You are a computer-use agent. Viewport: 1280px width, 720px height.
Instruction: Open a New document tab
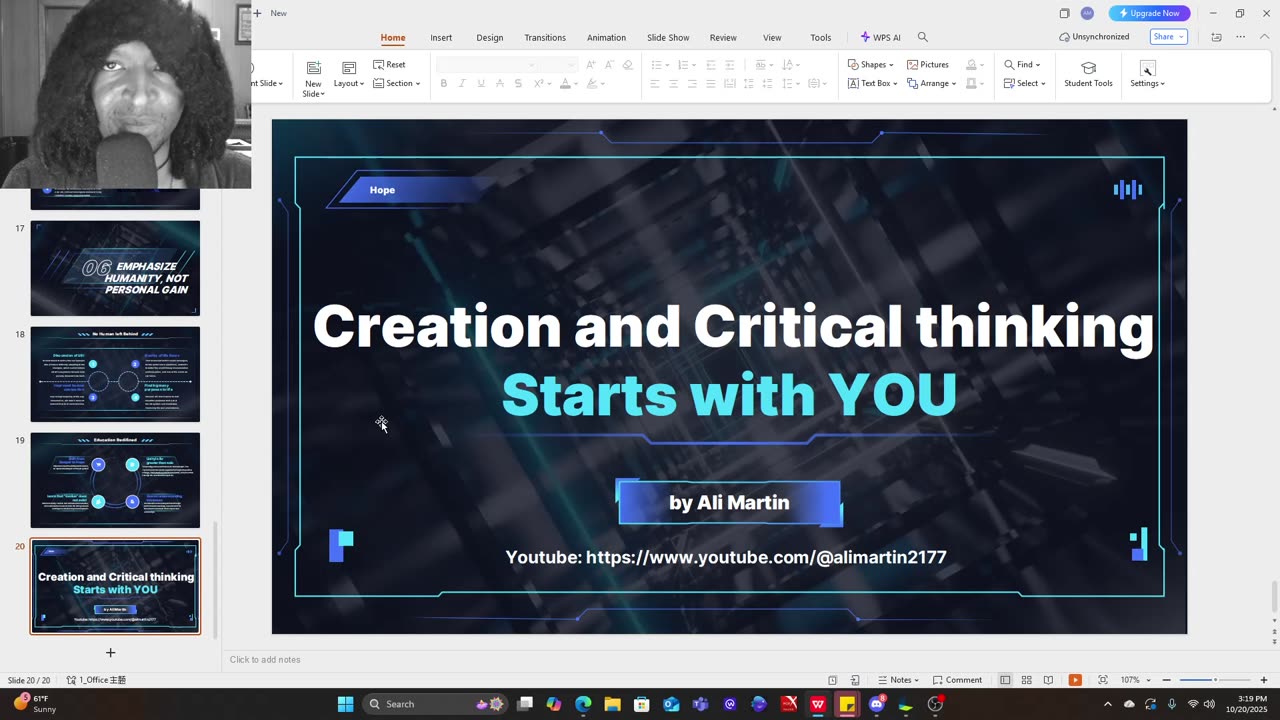point(270,13)
